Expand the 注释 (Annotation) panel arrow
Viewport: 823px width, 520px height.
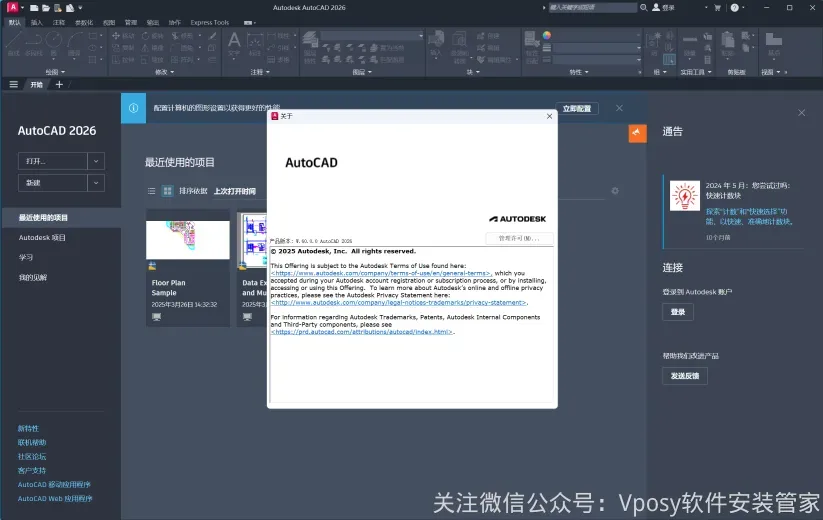[x=267, y=72]
